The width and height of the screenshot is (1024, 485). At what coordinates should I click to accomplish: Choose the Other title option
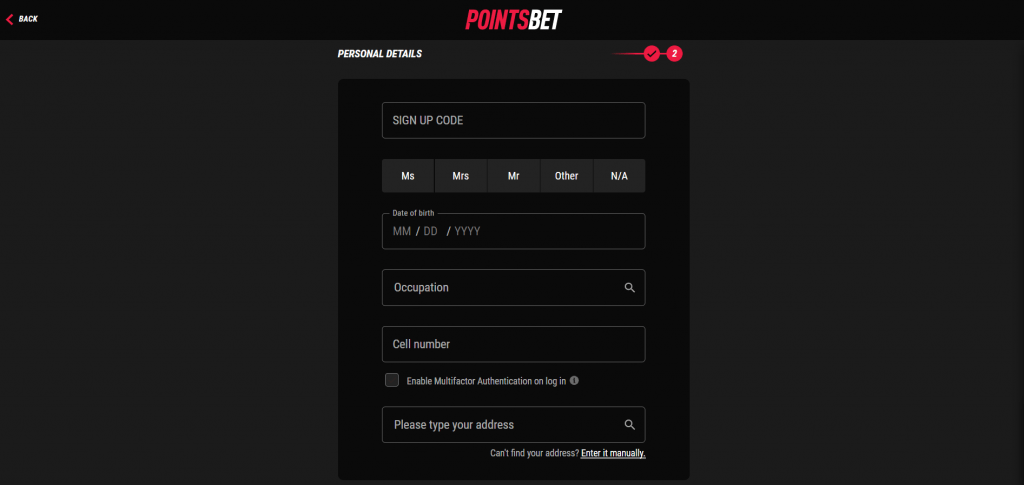pyautogui.click(x=567, y=176)
